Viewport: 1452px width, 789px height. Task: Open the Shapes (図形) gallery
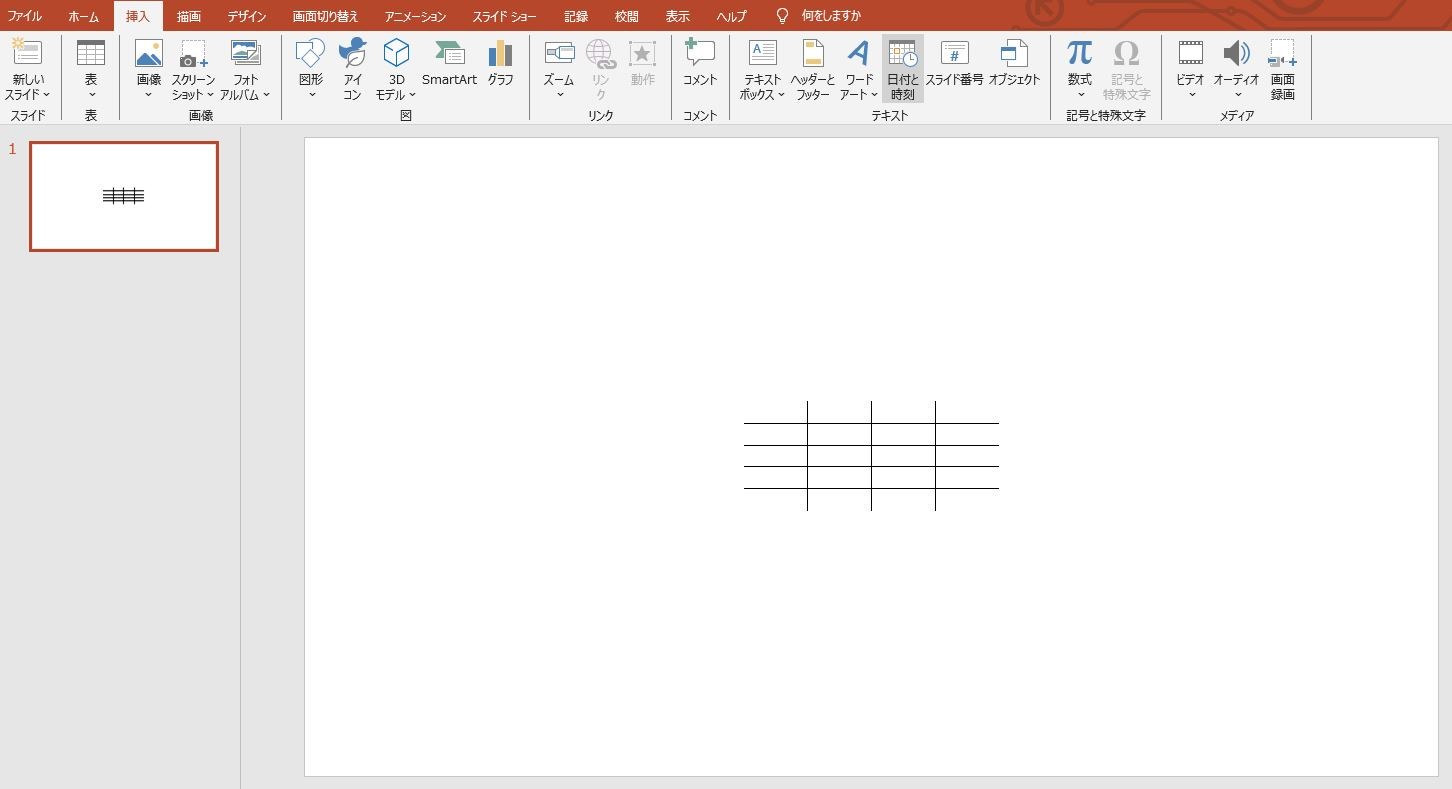point(311,53)
